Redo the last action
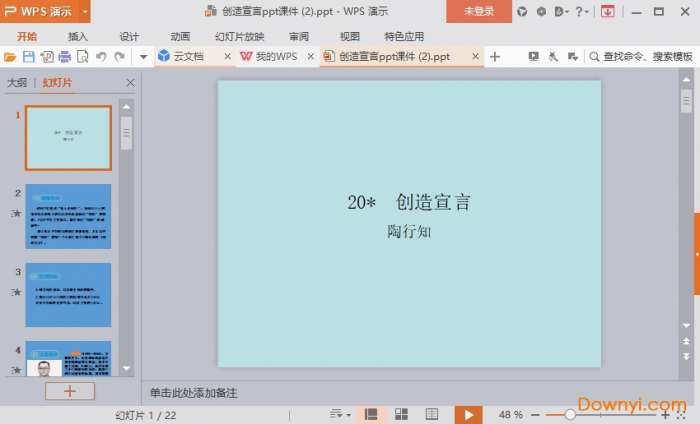This screenshot has width=700, height=424. click(119, 57)
